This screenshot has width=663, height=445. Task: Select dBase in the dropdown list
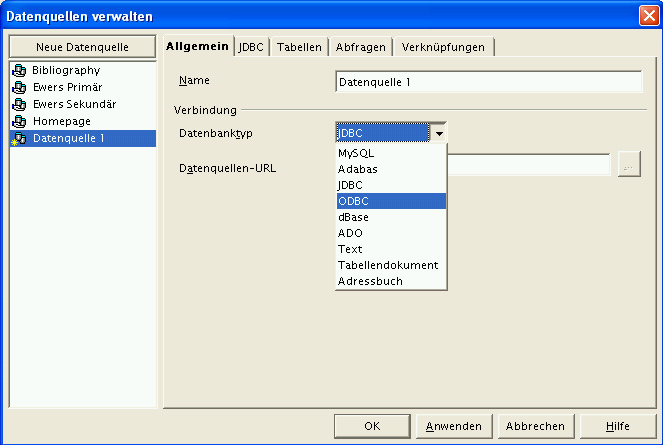pyautogui.click(x=391, y=217)
